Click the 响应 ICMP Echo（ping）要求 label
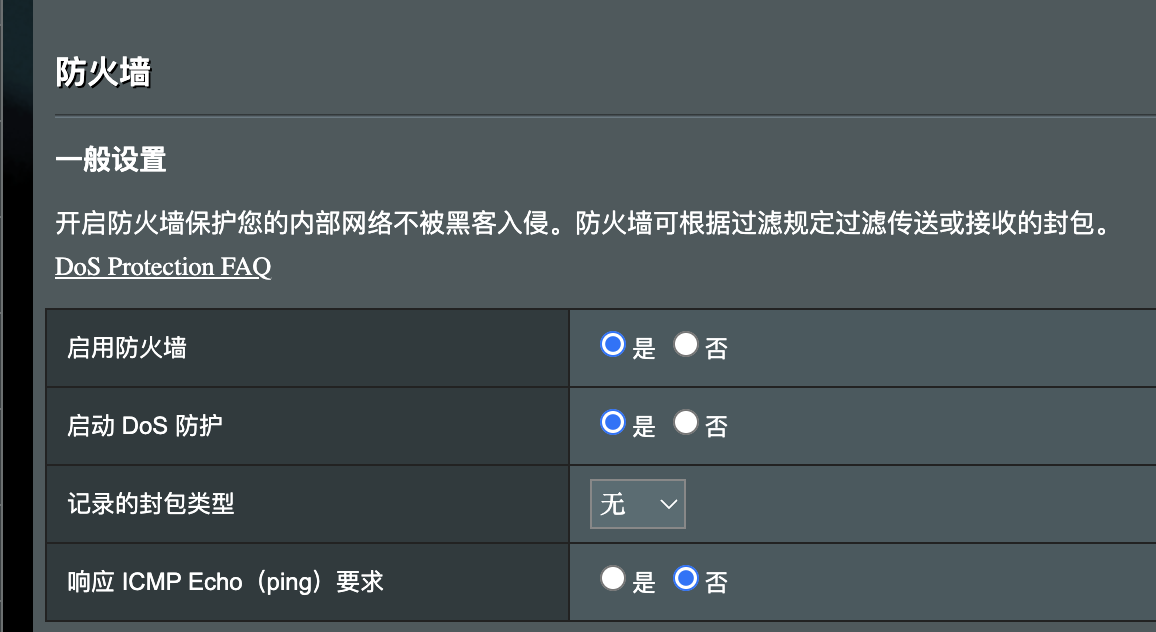The width and height of the screenshot is (1156, 632). click(x=225, y=582)
